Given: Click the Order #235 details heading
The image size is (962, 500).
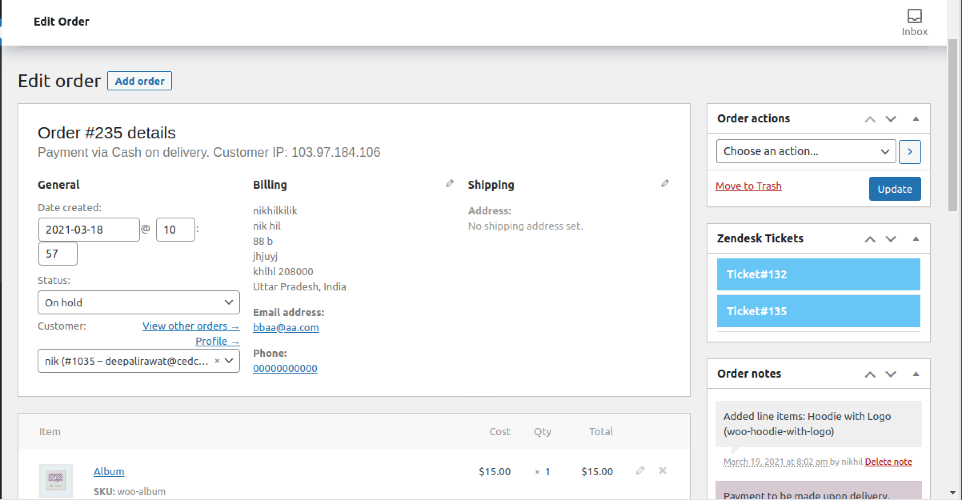Looking at the screenshot, I should (x=107, y=133).
